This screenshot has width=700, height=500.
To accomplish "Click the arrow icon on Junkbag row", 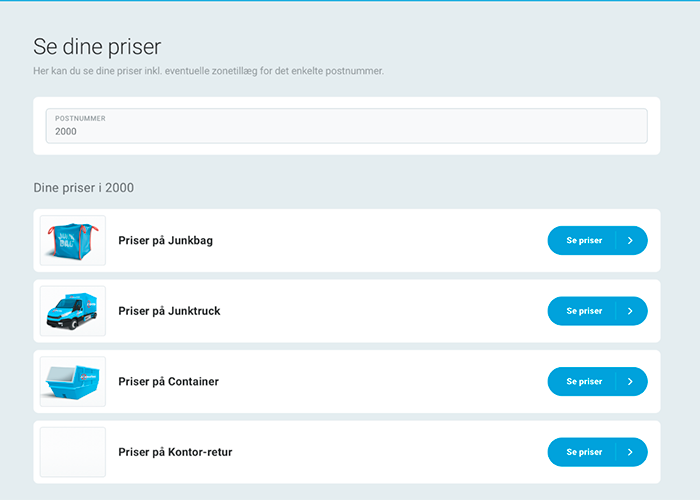I will click(x=630, y=241).
